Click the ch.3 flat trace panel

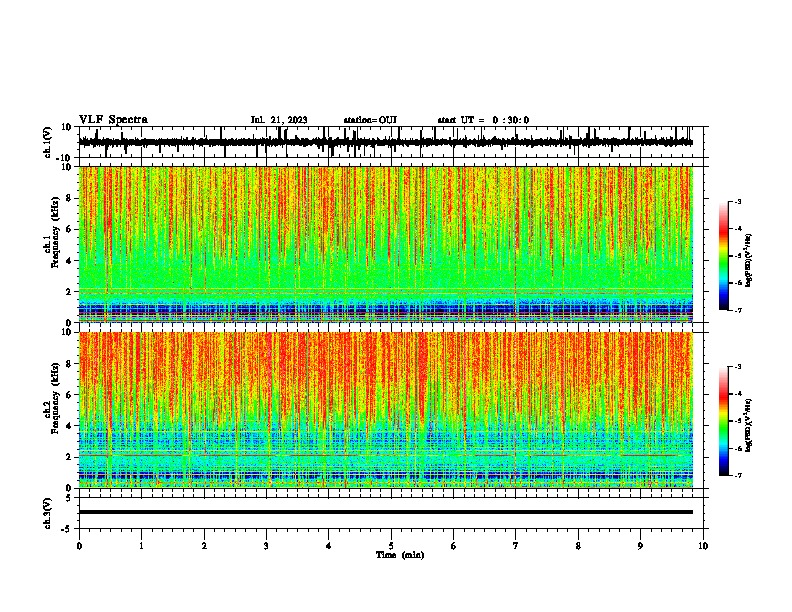click(391, 513)
